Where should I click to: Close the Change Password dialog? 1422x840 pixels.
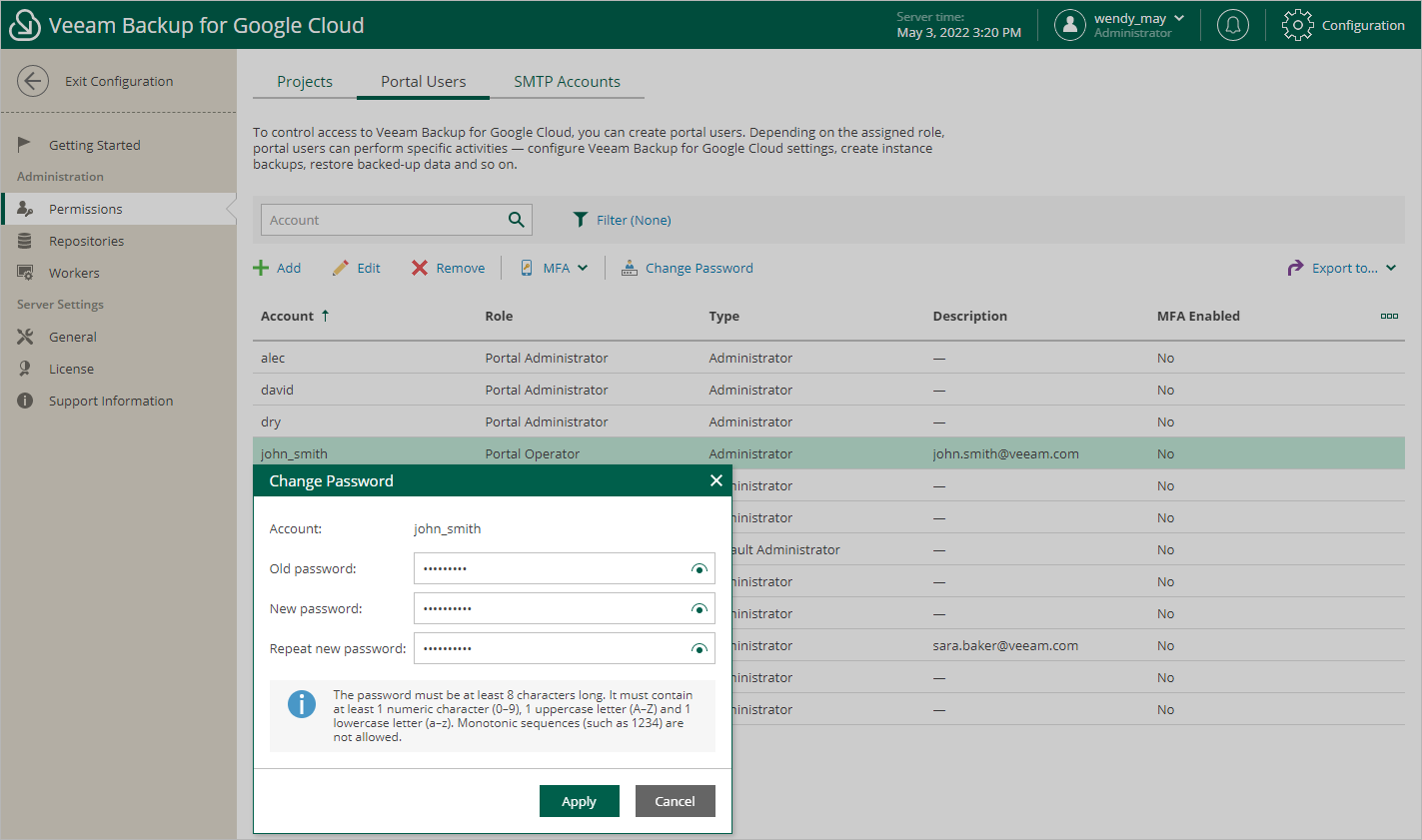715,480
